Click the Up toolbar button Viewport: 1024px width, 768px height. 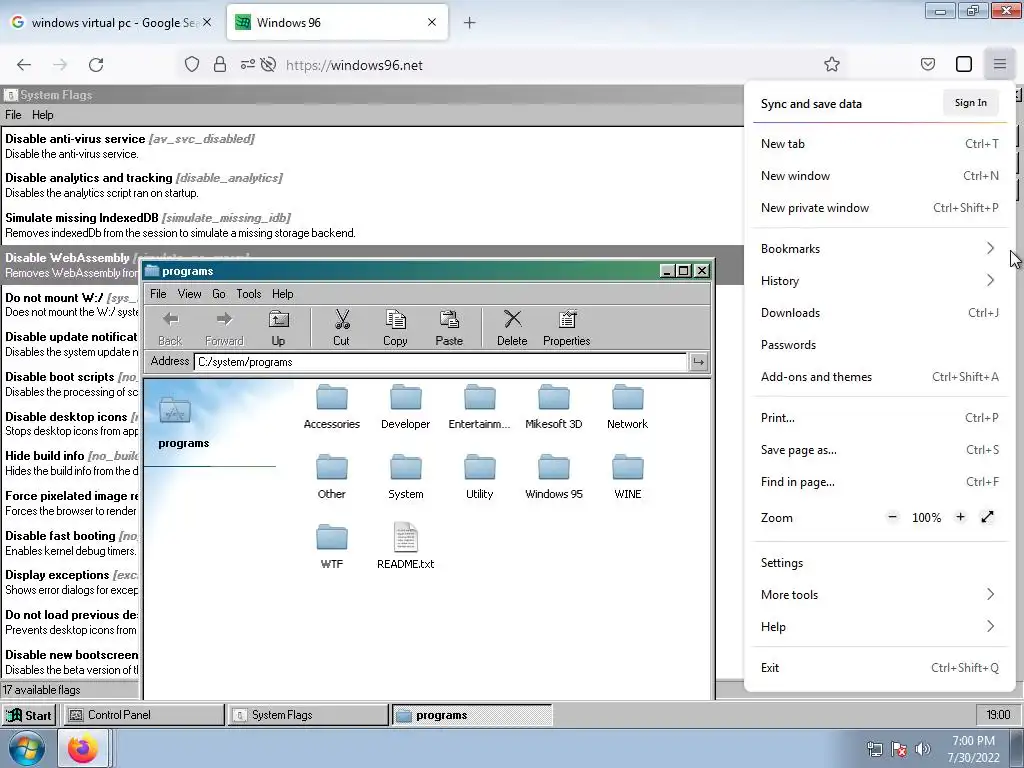tap(279, 328)
